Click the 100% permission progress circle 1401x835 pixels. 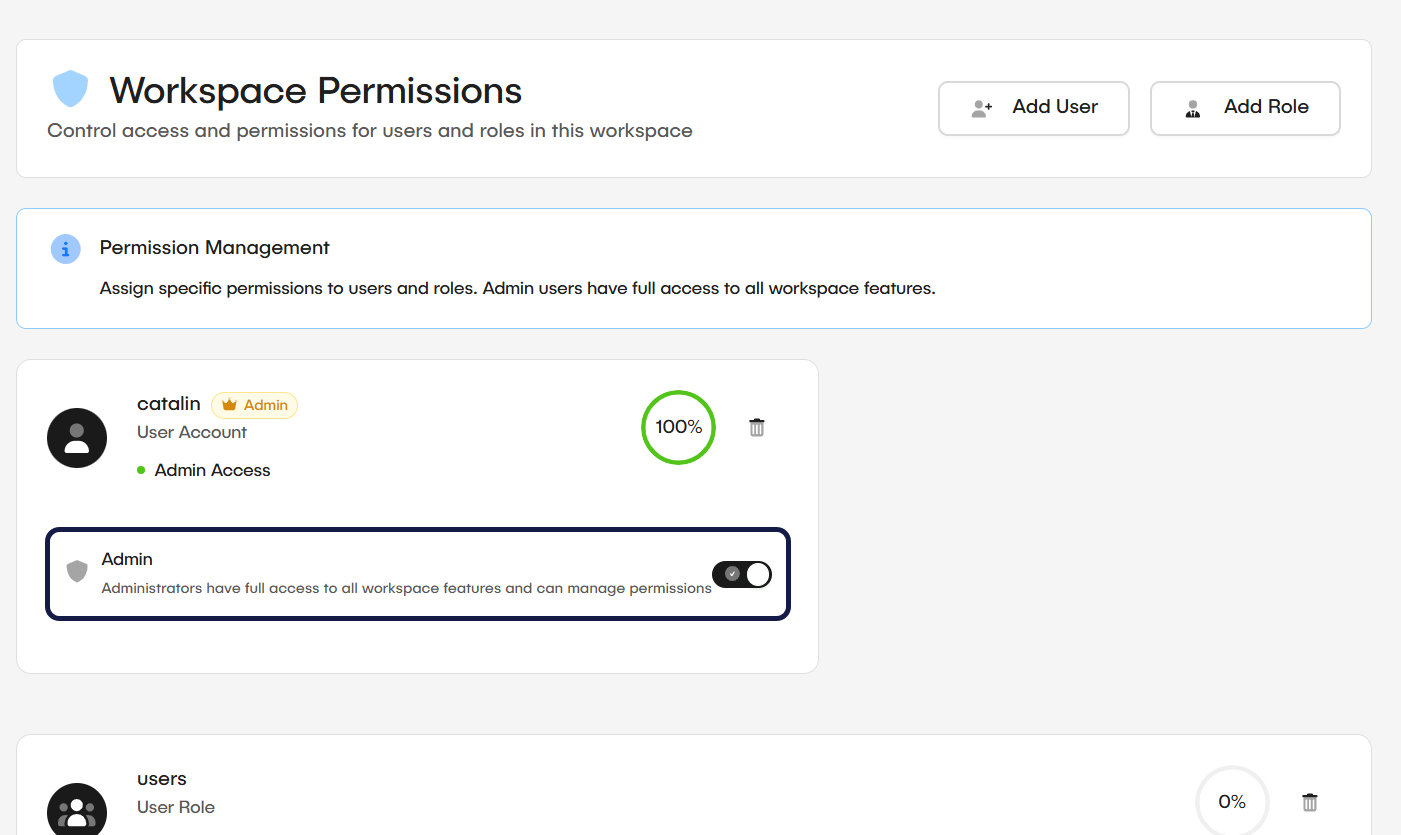tap(678, 427)
